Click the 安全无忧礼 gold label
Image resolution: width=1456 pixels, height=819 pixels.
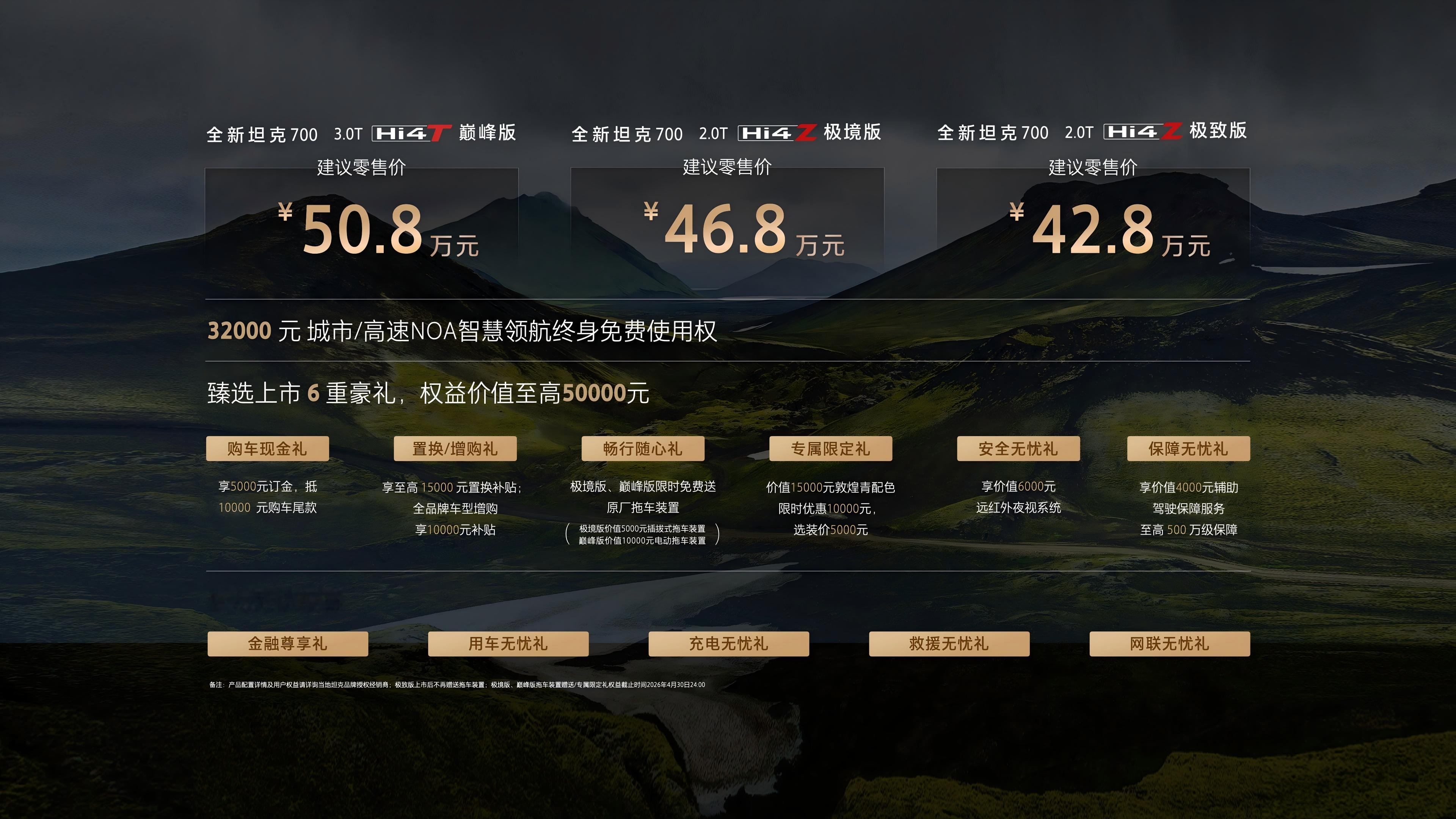coord(1018,449)
